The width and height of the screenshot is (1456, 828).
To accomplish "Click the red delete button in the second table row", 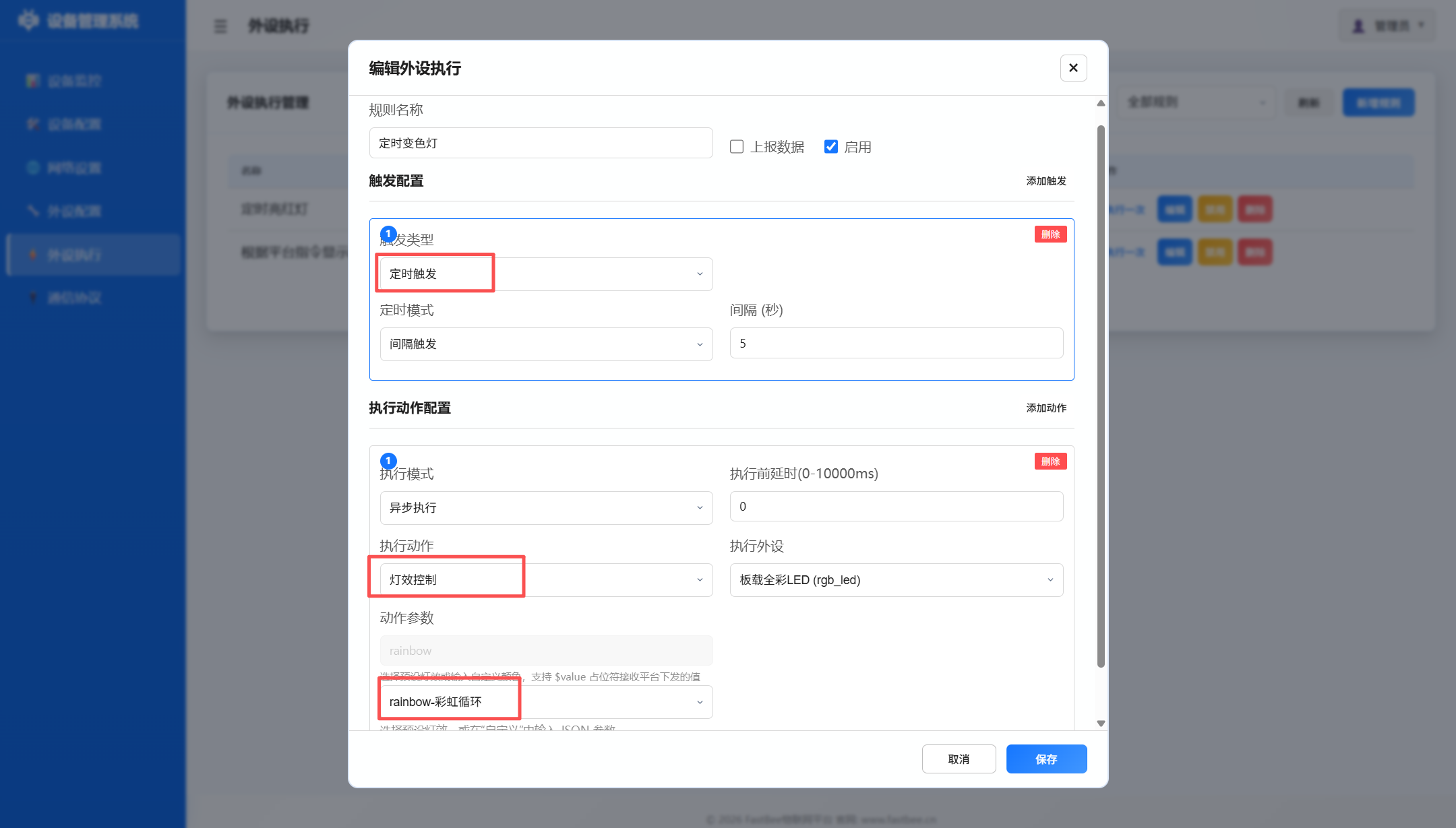I will pyautogui.click(x=1254, y=253).
